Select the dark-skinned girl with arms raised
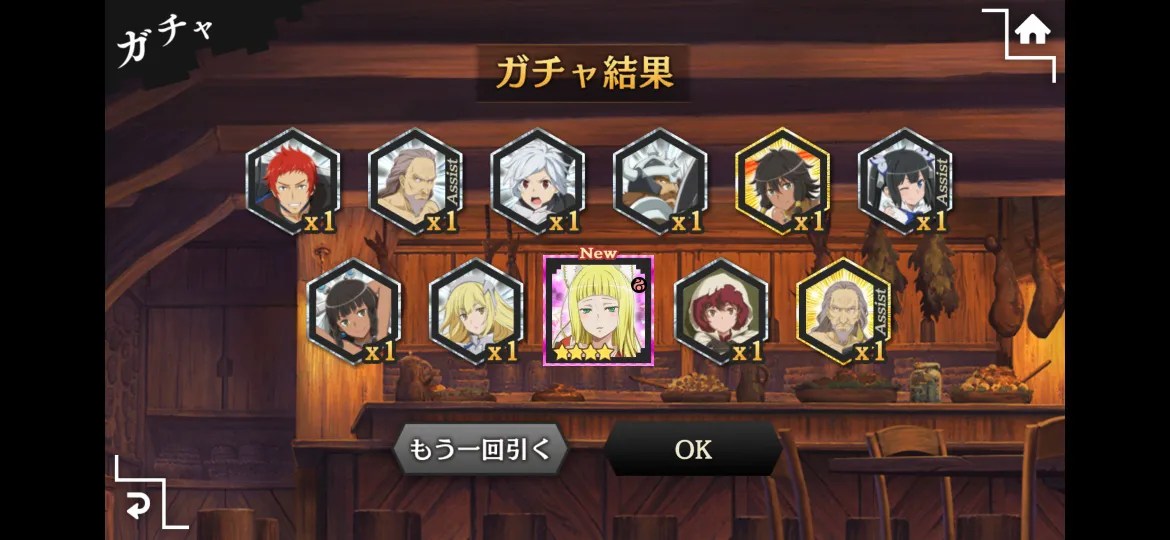Viewport: 1170px width, 540px height. (354, 311)
